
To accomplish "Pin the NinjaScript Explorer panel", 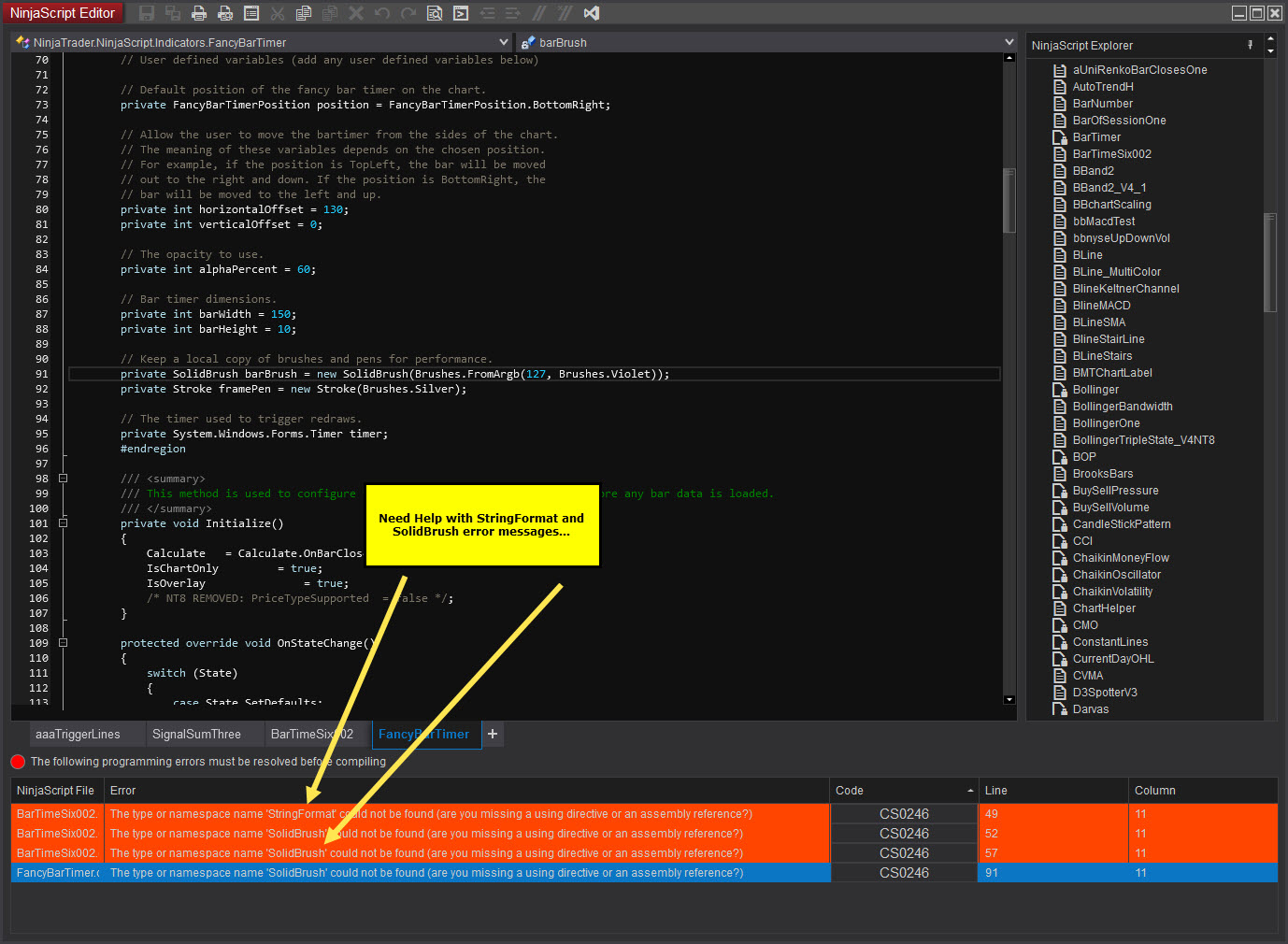I will [1250, 45].
